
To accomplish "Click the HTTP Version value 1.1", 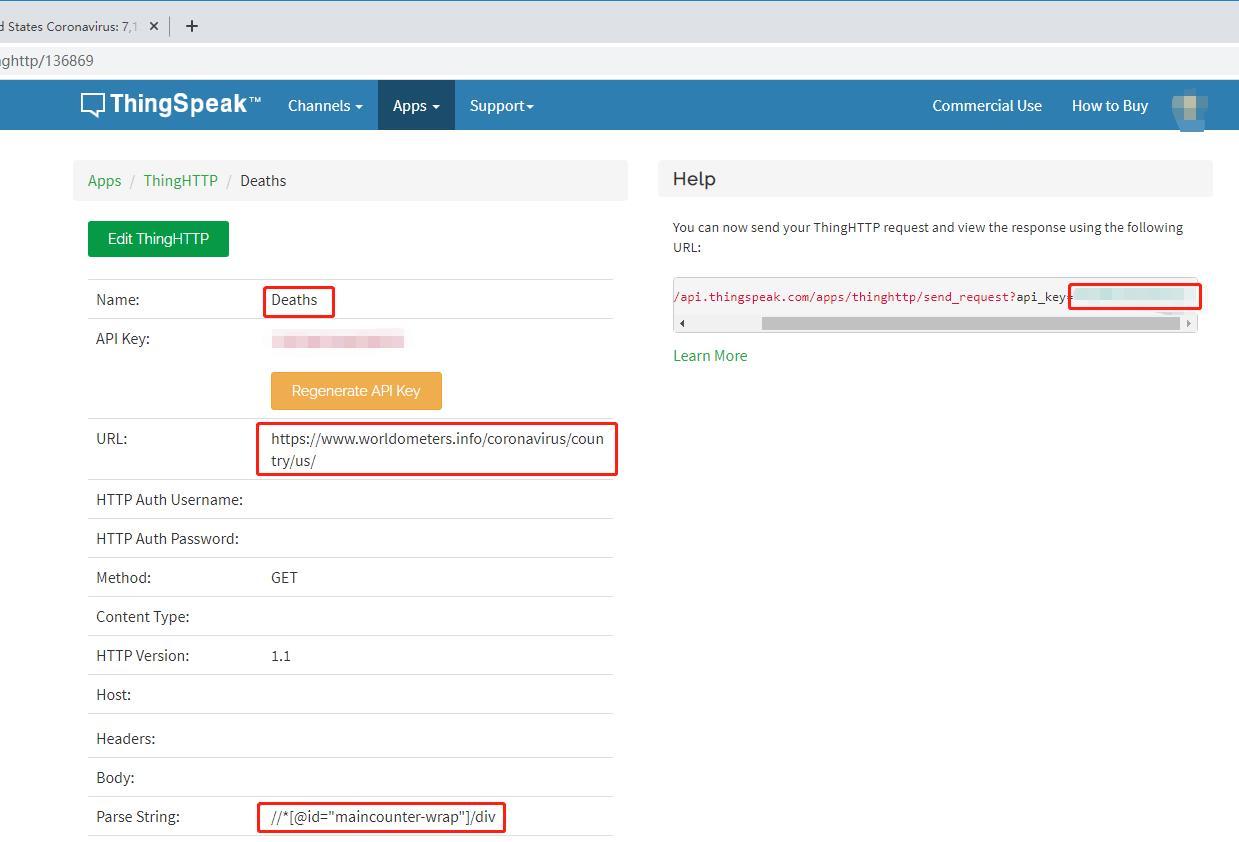I will 281,656.
